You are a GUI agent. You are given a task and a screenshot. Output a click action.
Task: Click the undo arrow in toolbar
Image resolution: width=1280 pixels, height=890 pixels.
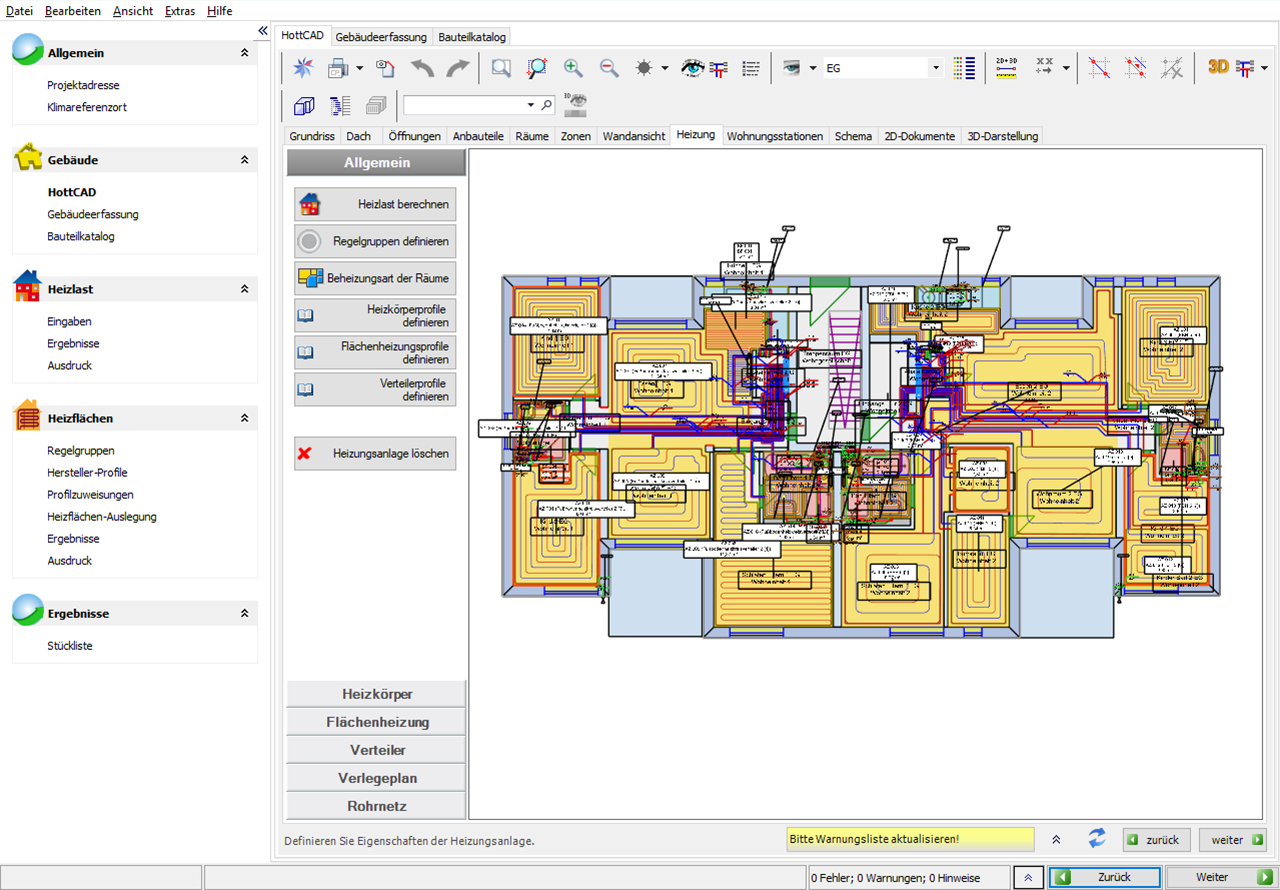423,68
